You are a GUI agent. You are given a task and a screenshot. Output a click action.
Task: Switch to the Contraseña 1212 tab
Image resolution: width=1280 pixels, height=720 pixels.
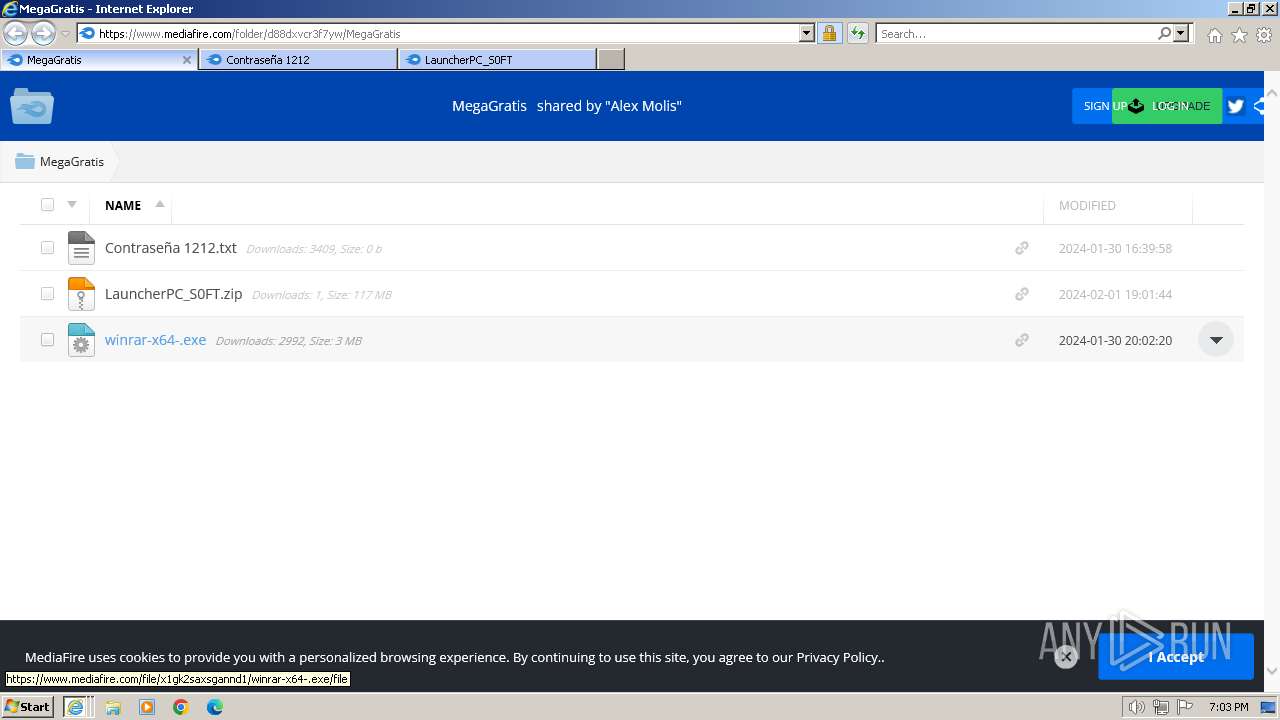298,60
